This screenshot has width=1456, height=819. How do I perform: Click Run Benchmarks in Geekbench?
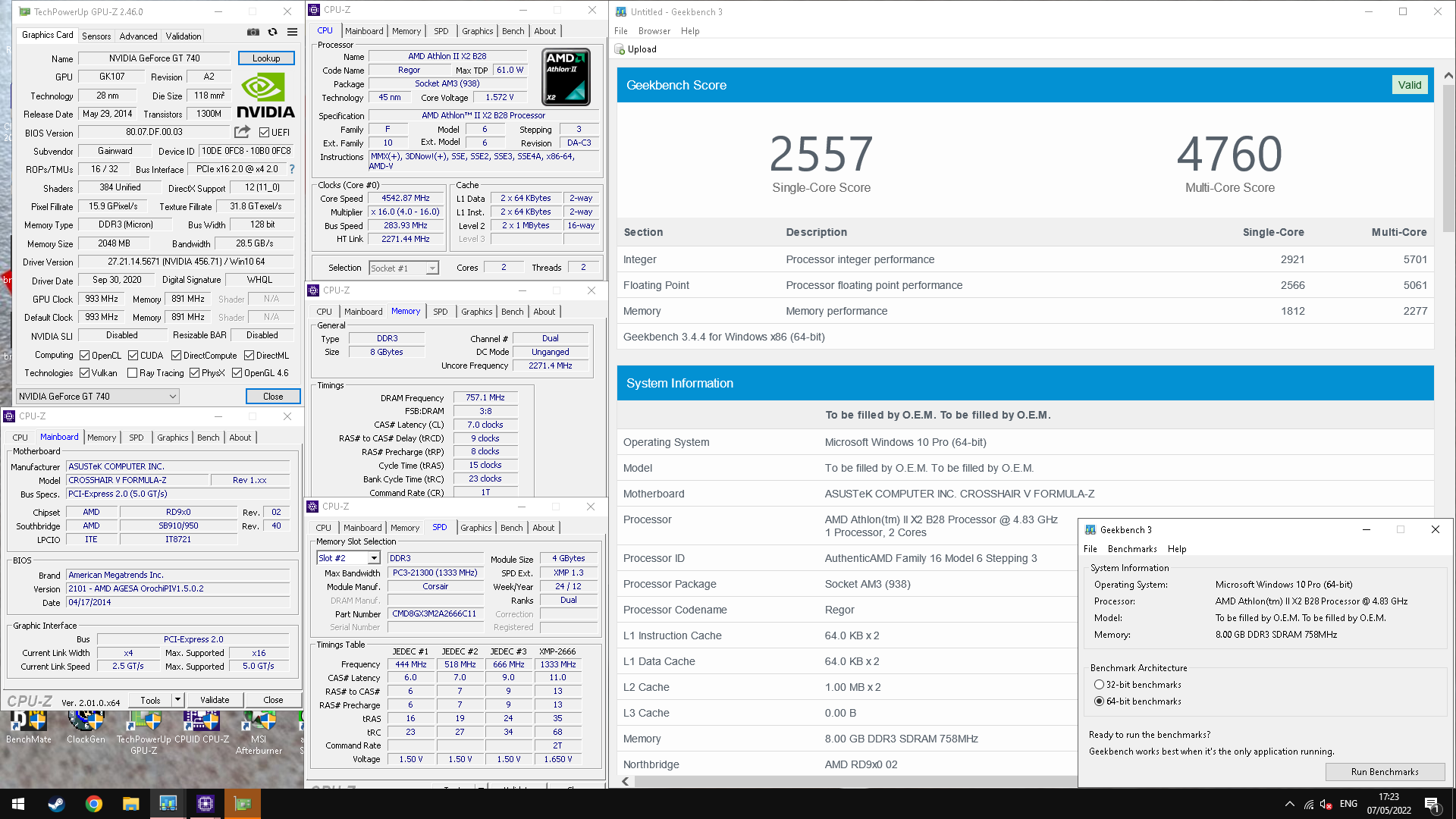tap(1385, 771)
